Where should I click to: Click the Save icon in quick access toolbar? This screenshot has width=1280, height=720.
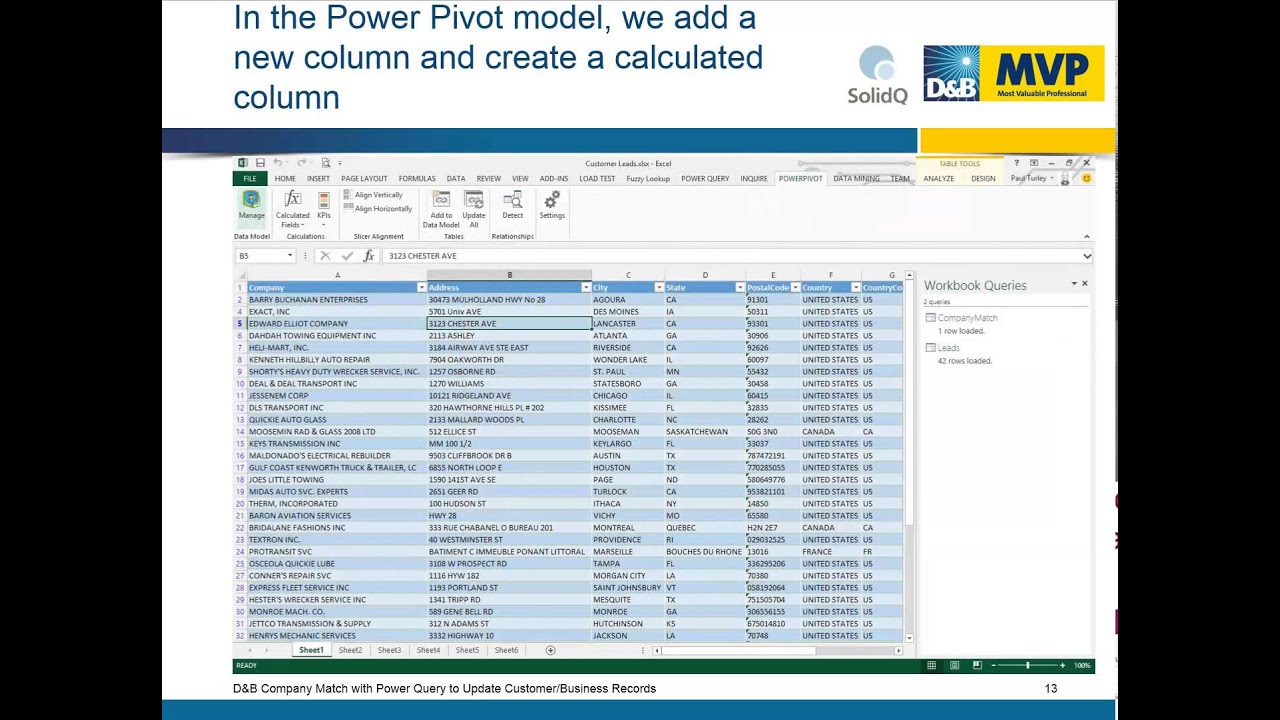pyautogui.click(x=260, y=163)
